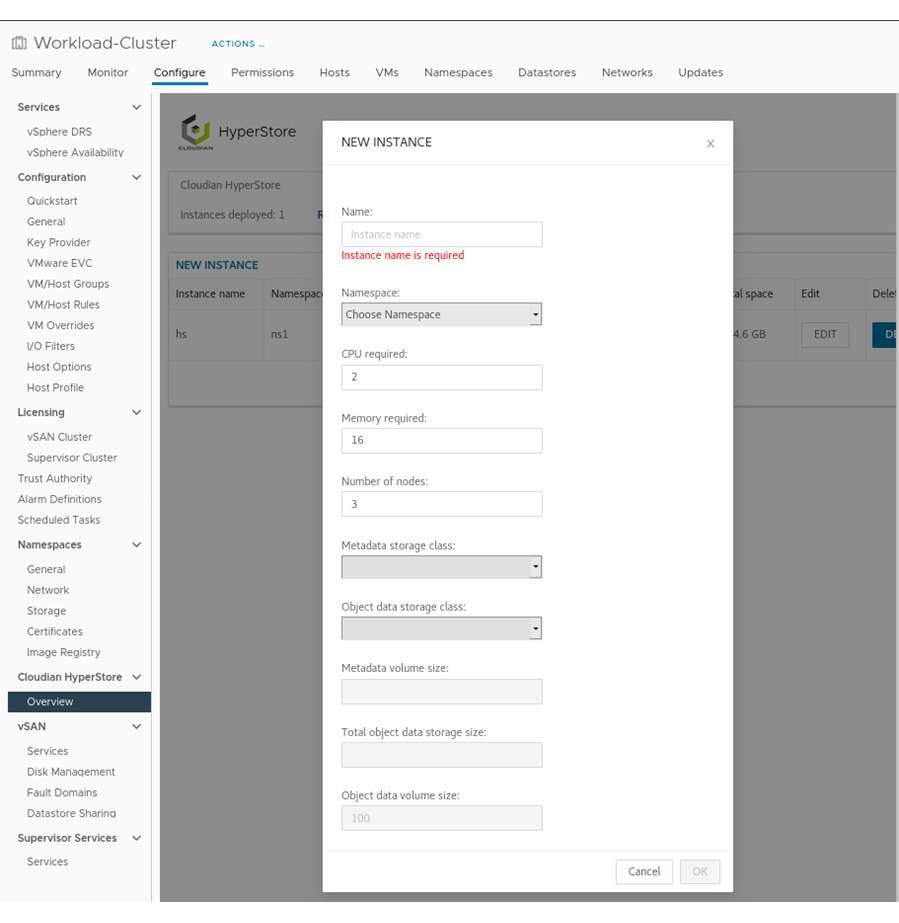Screen dimensions: 899x923
Task: Open the Choose Namespace dropdown
Action: 442,314
